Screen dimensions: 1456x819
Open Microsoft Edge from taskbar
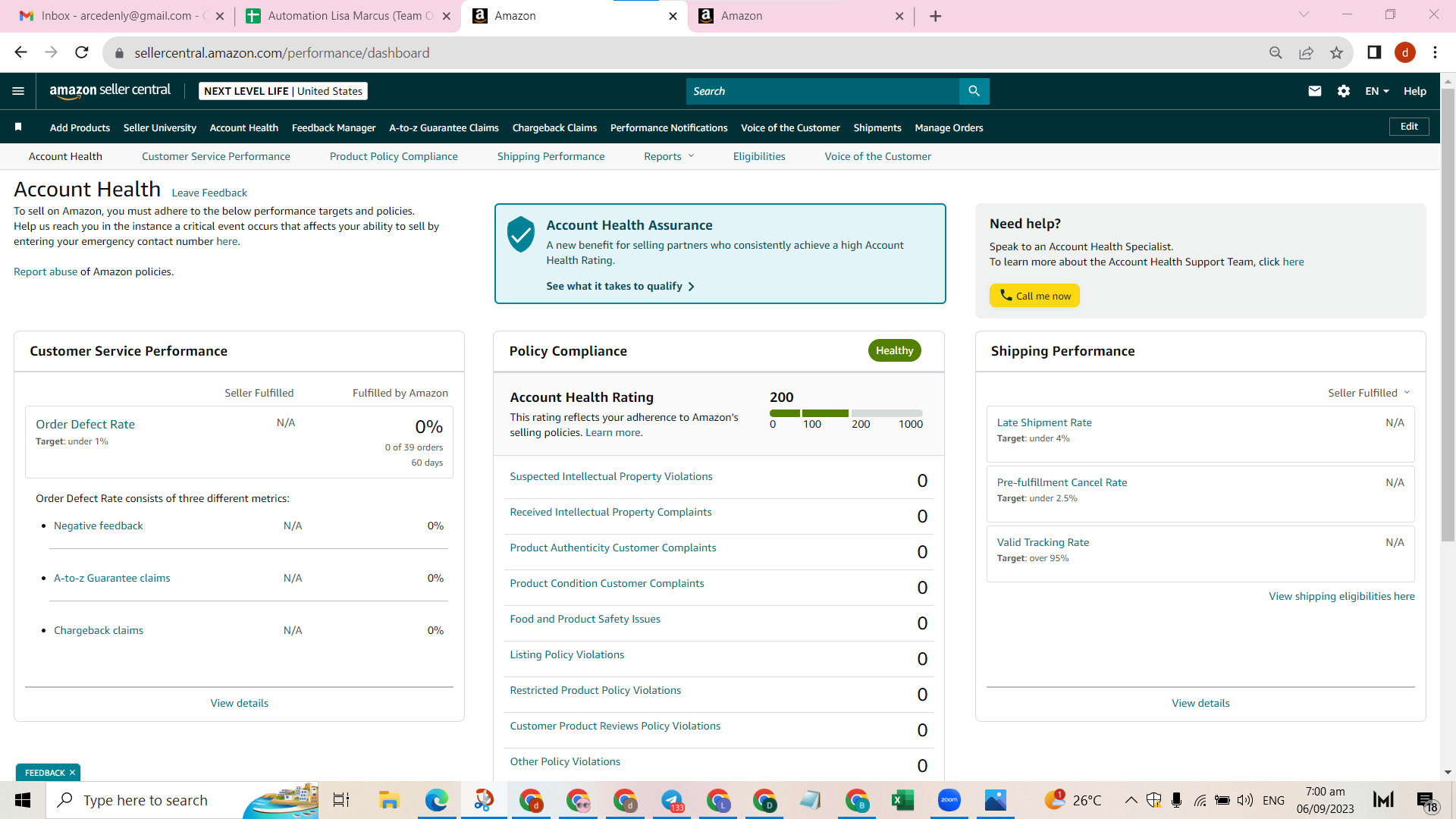[x=436, y=800]
